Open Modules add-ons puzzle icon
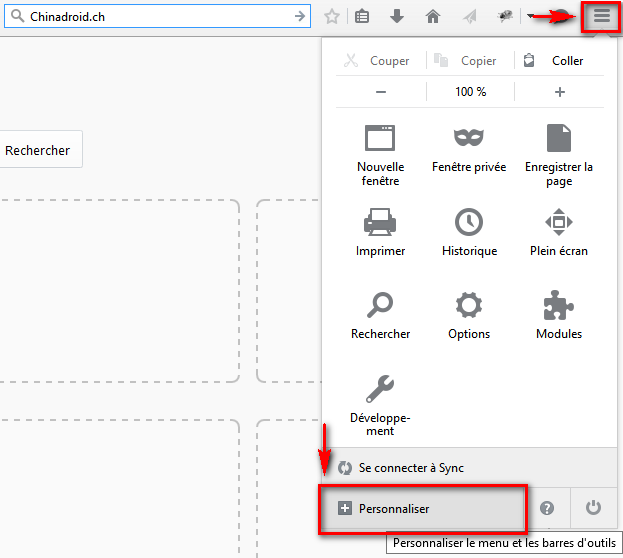The image size is (623, 558). coord(559,315)
